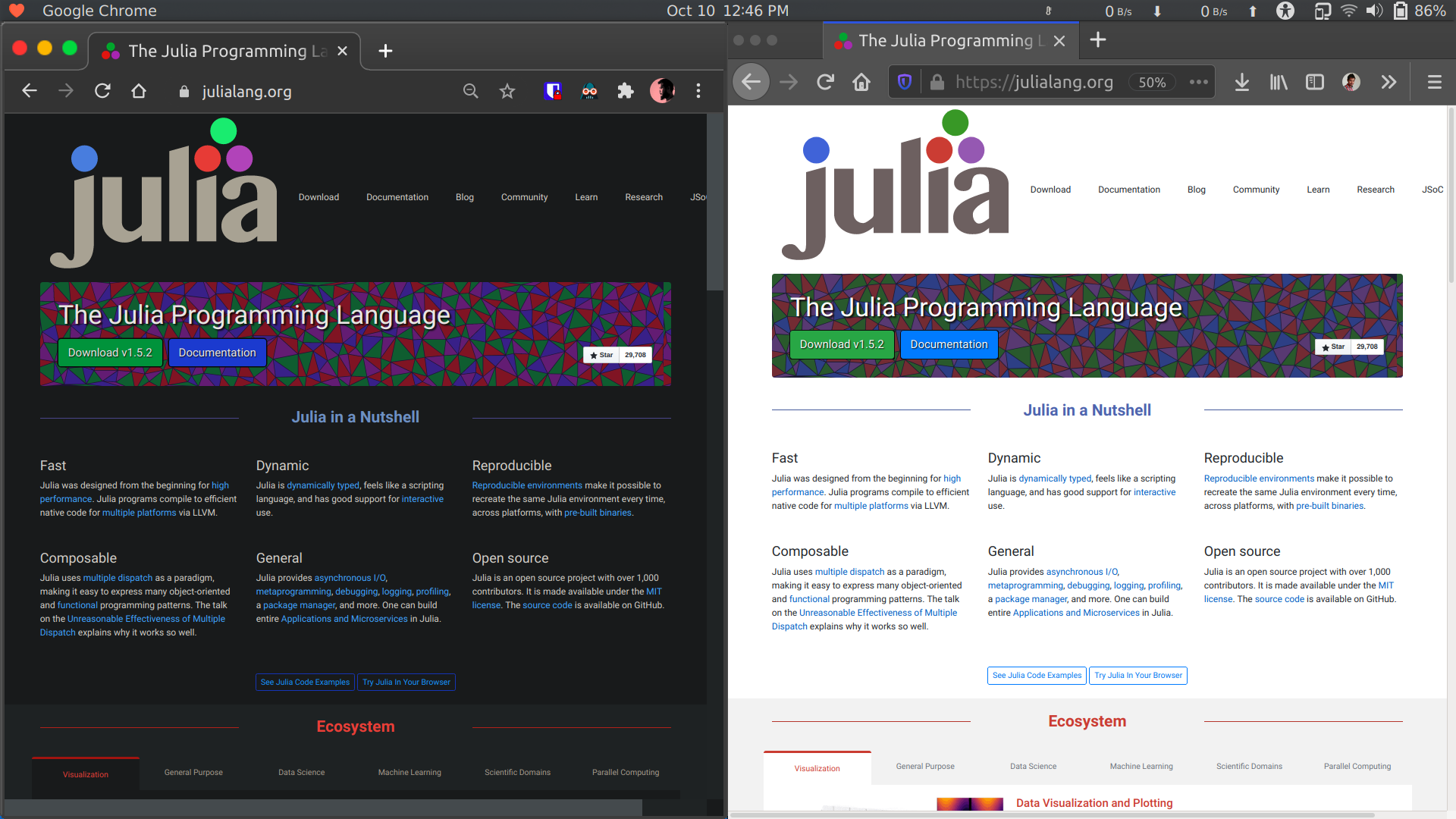Screen dimensions: 1456x819
Task: Click Firefox 50% zoom indicator
Action: (x=1152, y=82)
